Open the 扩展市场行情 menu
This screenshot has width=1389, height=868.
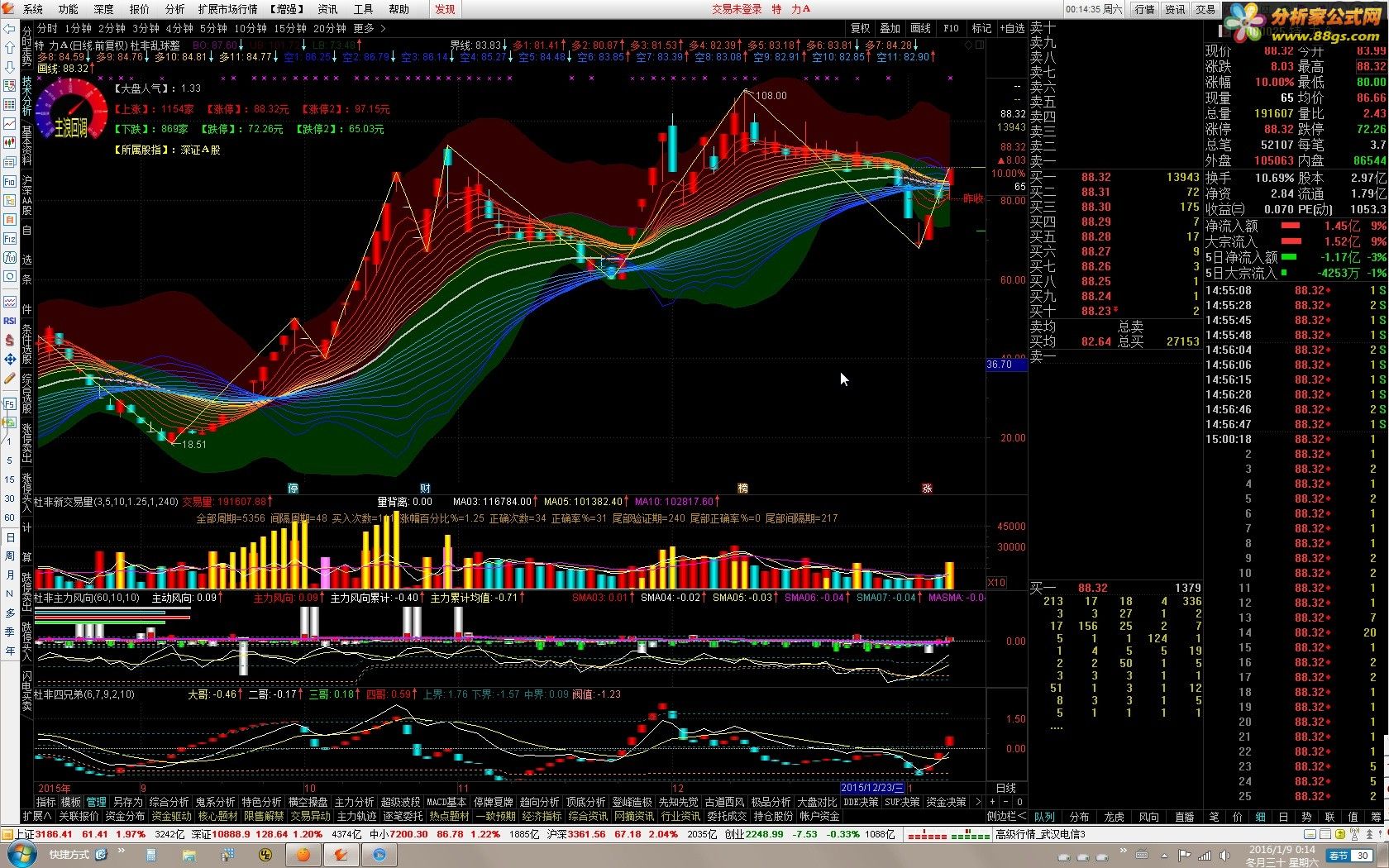[x=228, y=9]
